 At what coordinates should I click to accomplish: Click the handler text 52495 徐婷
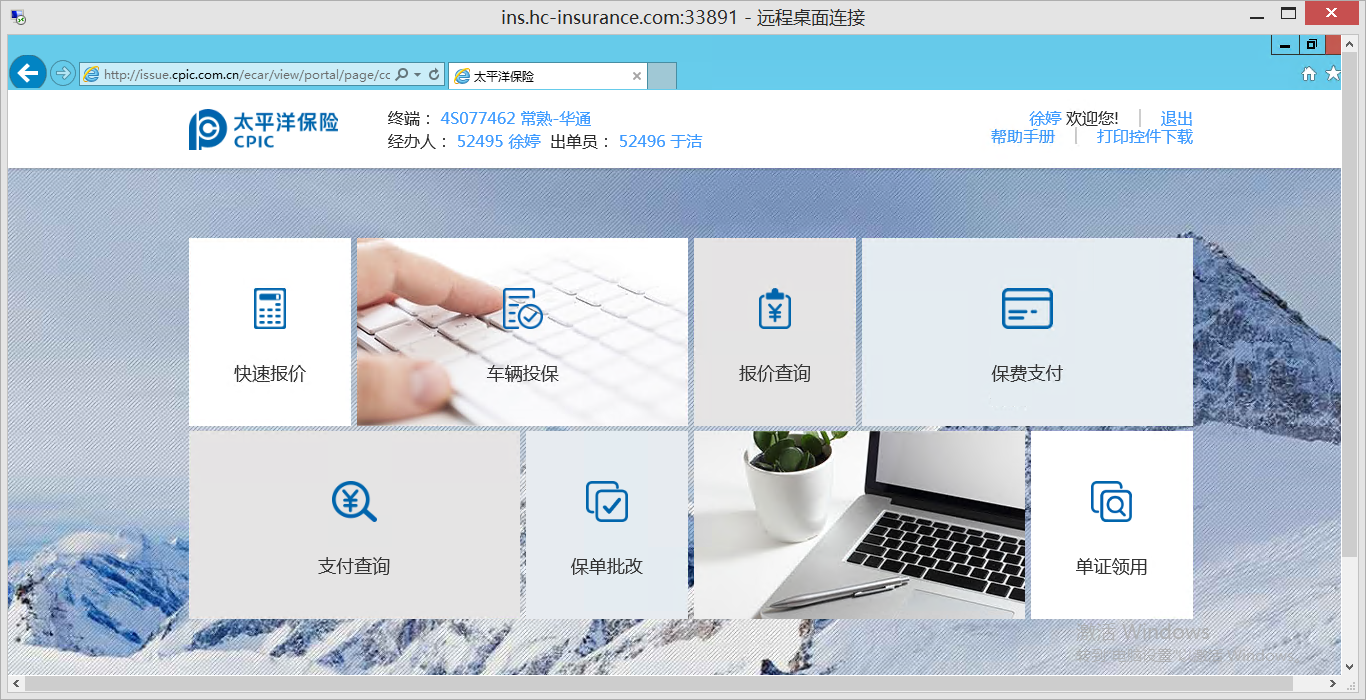point(499,142)
